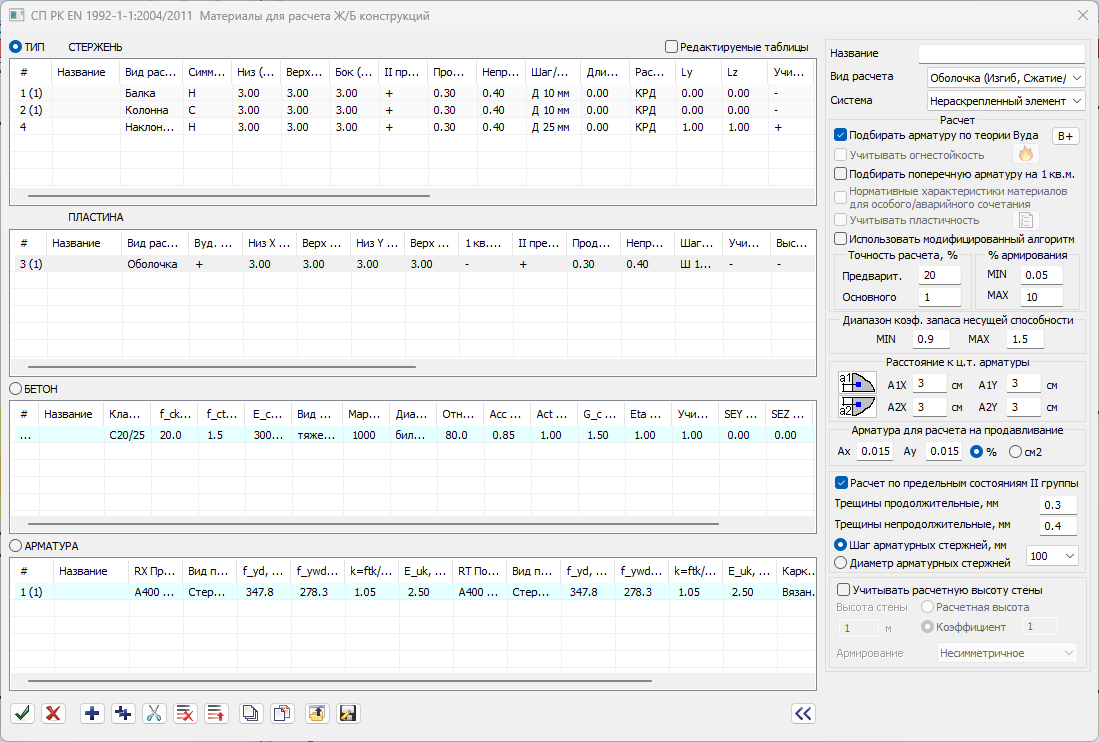Viewport: 1099px width, 742px height.
Task: Click the red X cancel icon
Action: point(54,713)
